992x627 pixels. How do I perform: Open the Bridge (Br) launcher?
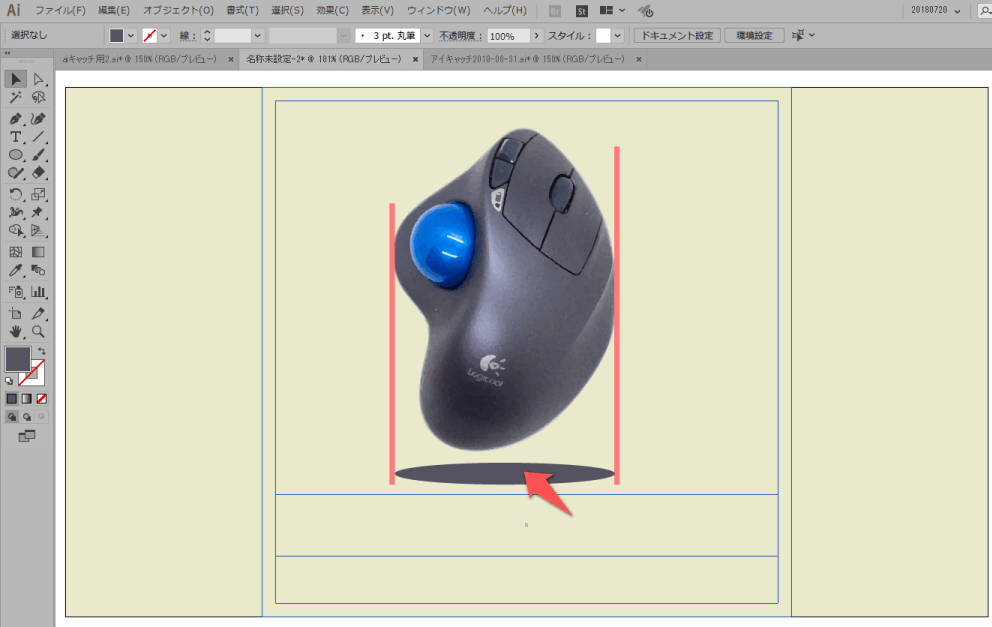(555, 11)
